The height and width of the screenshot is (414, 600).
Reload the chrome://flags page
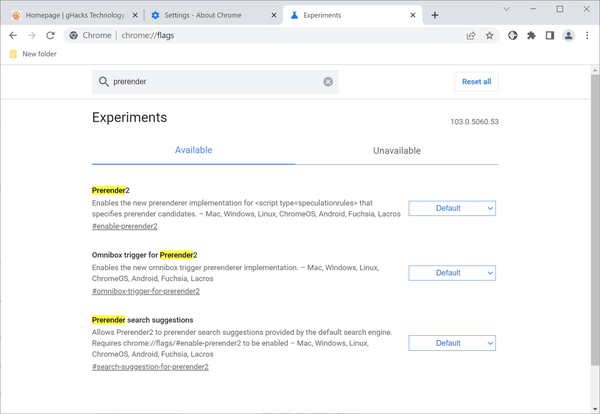50,36
